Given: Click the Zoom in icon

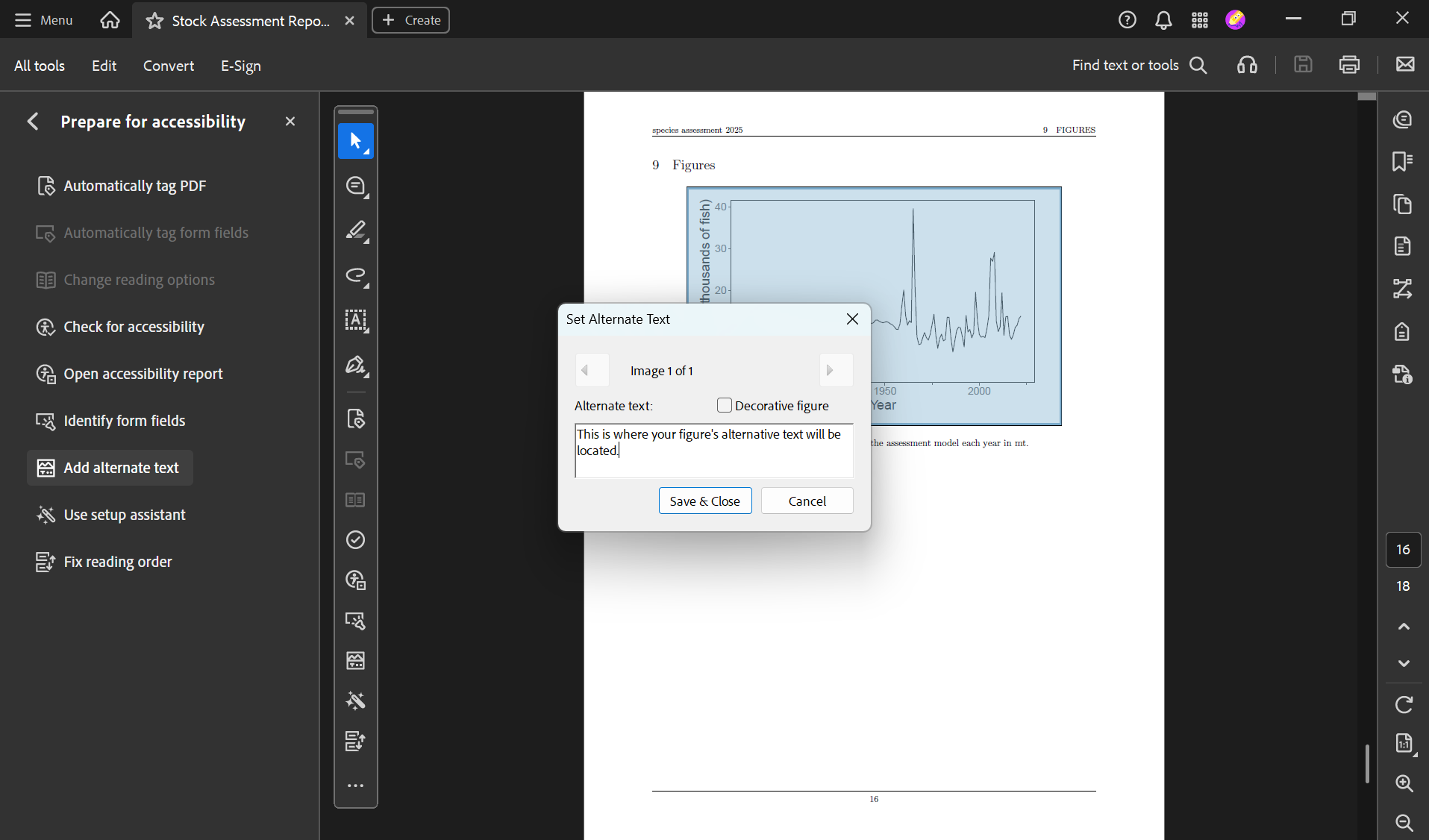Looking at the screenshot, I should point(1403,784).
